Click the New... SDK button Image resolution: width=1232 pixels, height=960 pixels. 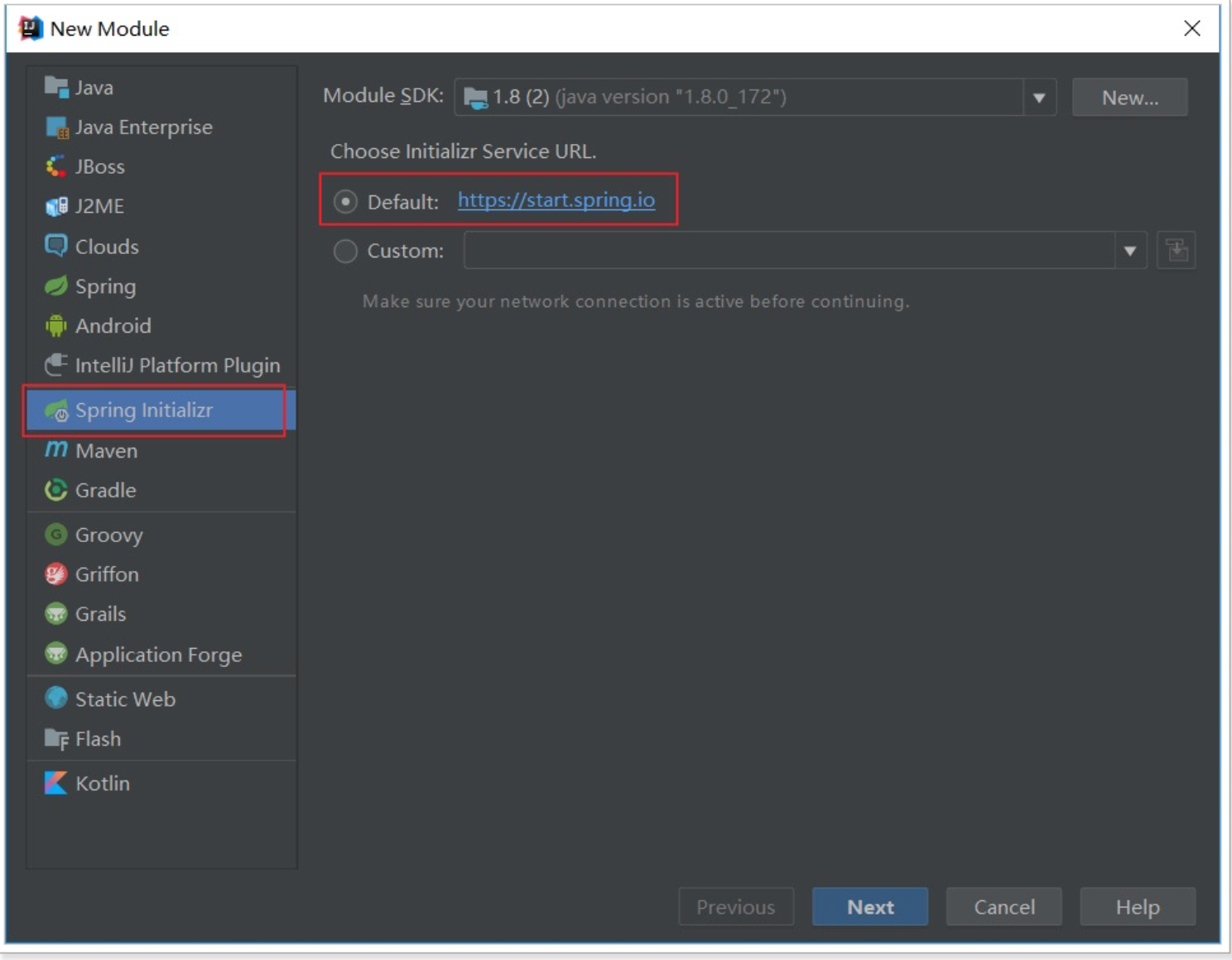1129,98
